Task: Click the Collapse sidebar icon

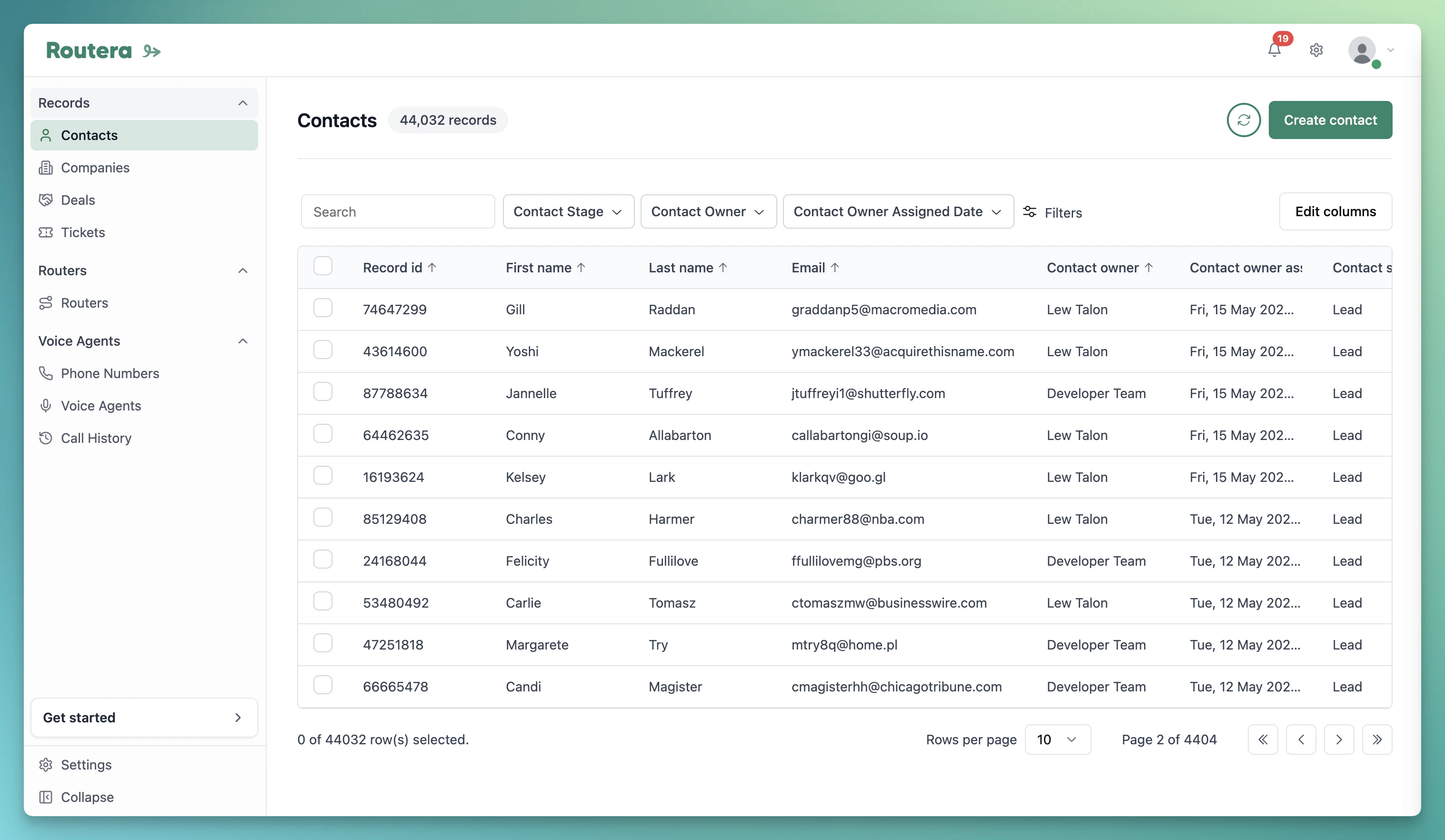Action: coord(46,797)
